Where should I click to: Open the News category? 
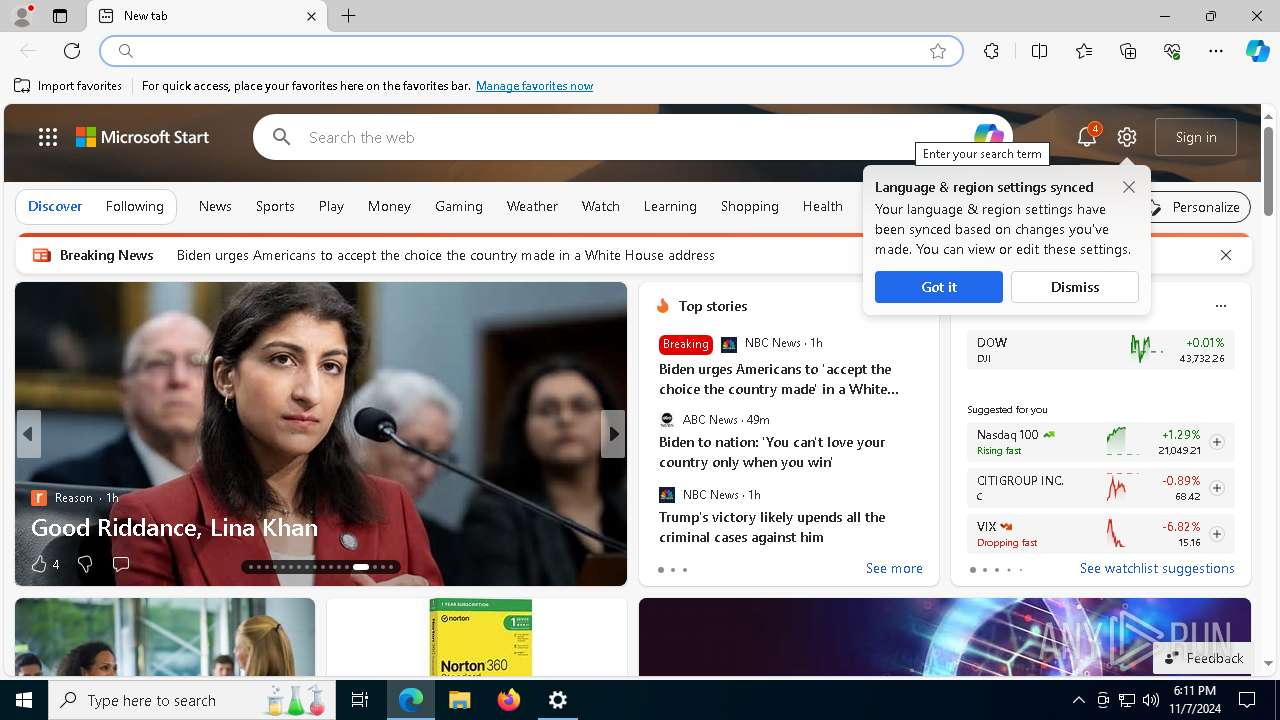pyautogui.click(x=215, y=206)
